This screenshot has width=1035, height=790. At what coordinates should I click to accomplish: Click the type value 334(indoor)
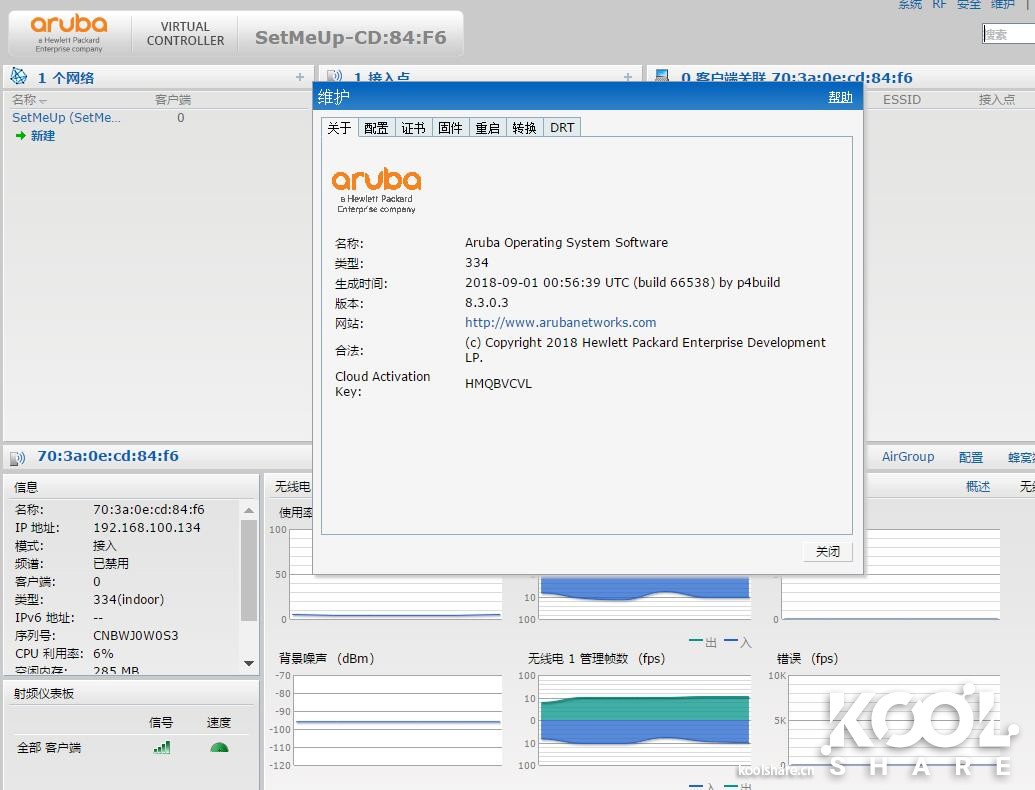tap(129, 599)
